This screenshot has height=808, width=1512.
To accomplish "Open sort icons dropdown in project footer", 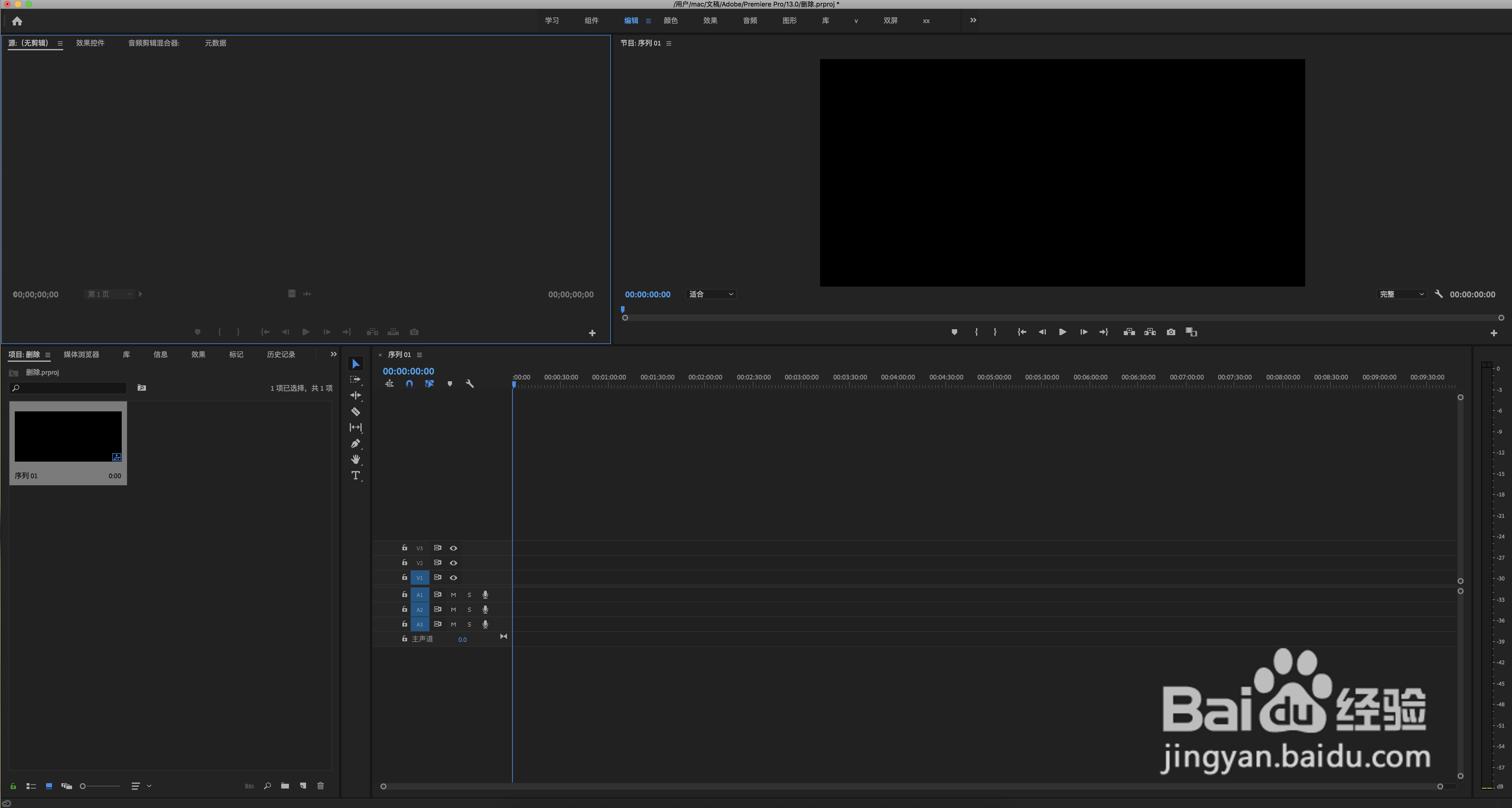I will pyautogui.click(x=140, y=786).
